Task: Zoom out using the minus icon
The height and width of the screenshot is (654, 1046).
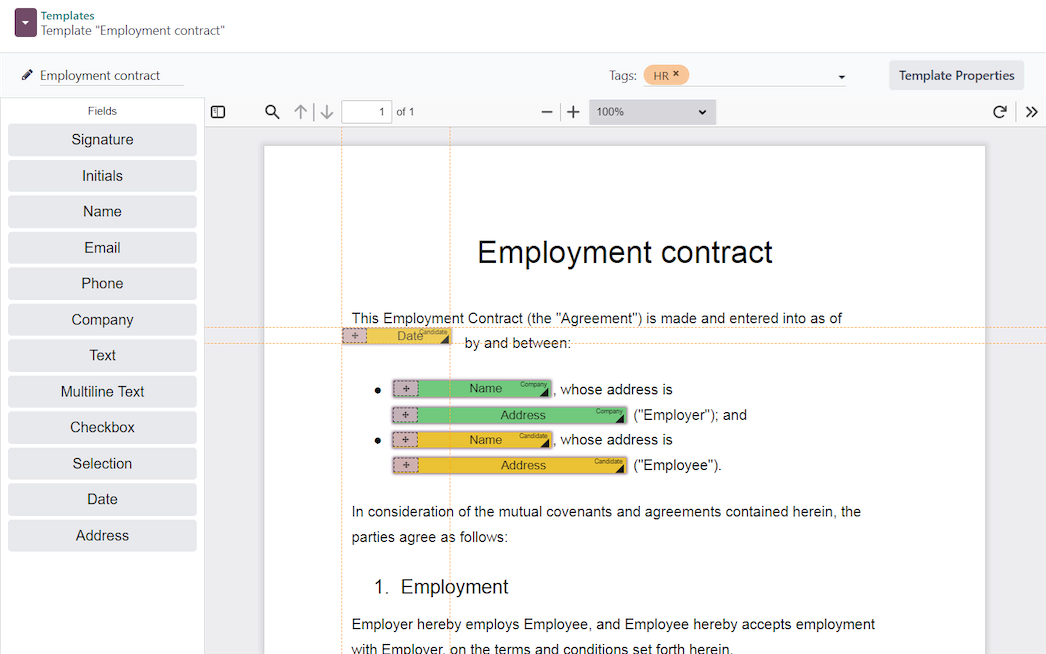Action: click(x=546, y=111)
